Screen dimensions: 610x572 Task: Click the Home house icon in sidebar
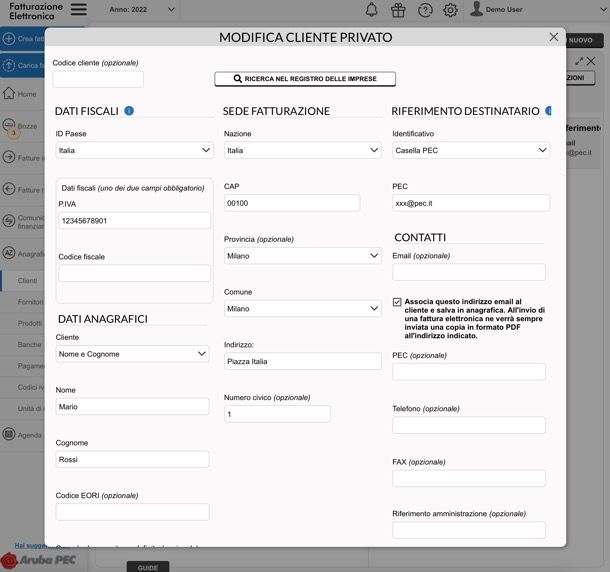pos(9,93)
